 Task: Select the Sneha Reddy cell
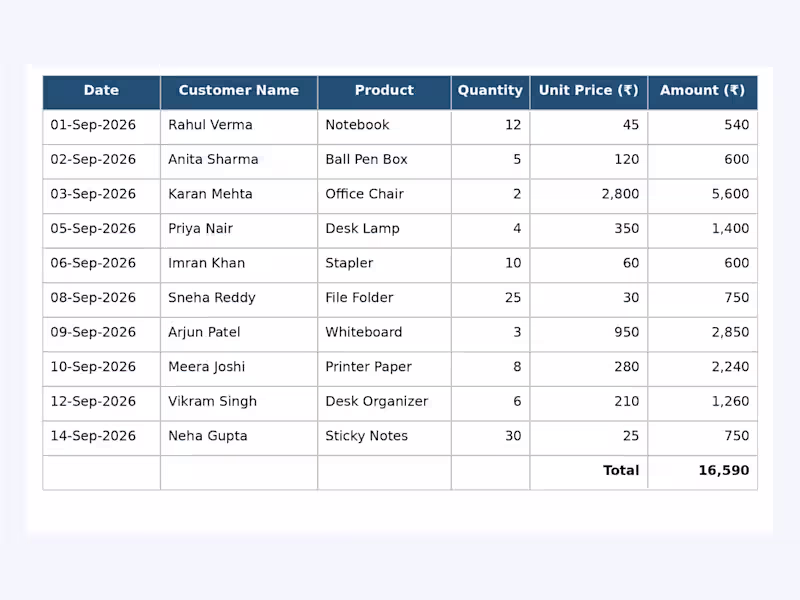coord(239,300)
